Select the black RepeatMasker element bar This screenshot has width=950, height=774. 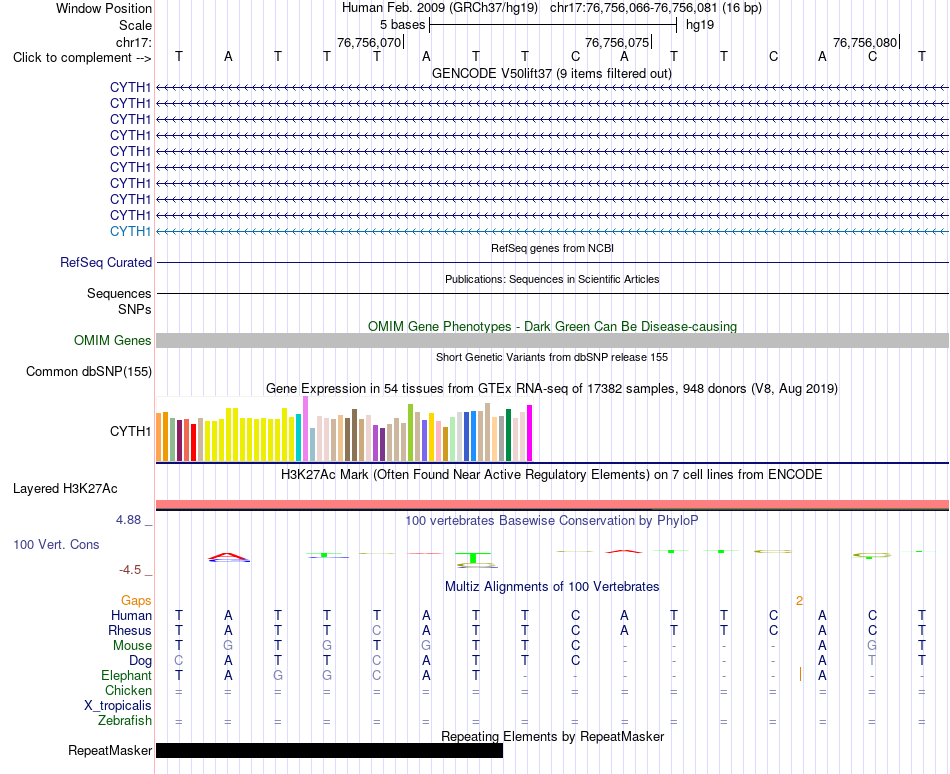click(330, 750)
